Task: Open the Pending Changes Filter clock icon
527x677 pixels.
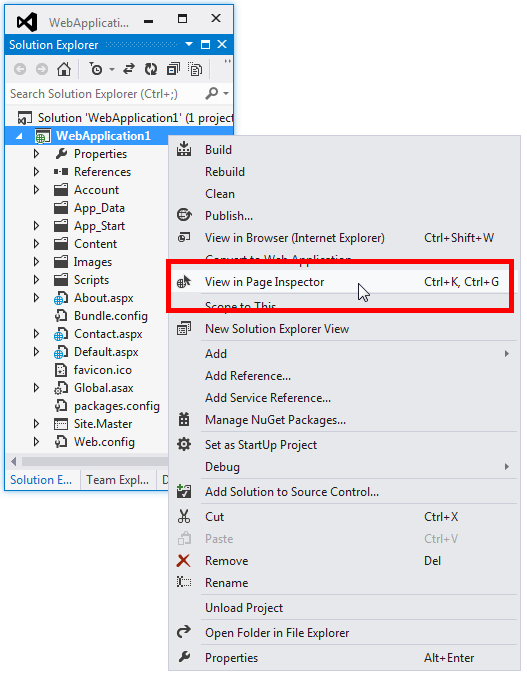Action: pos(96,69)
